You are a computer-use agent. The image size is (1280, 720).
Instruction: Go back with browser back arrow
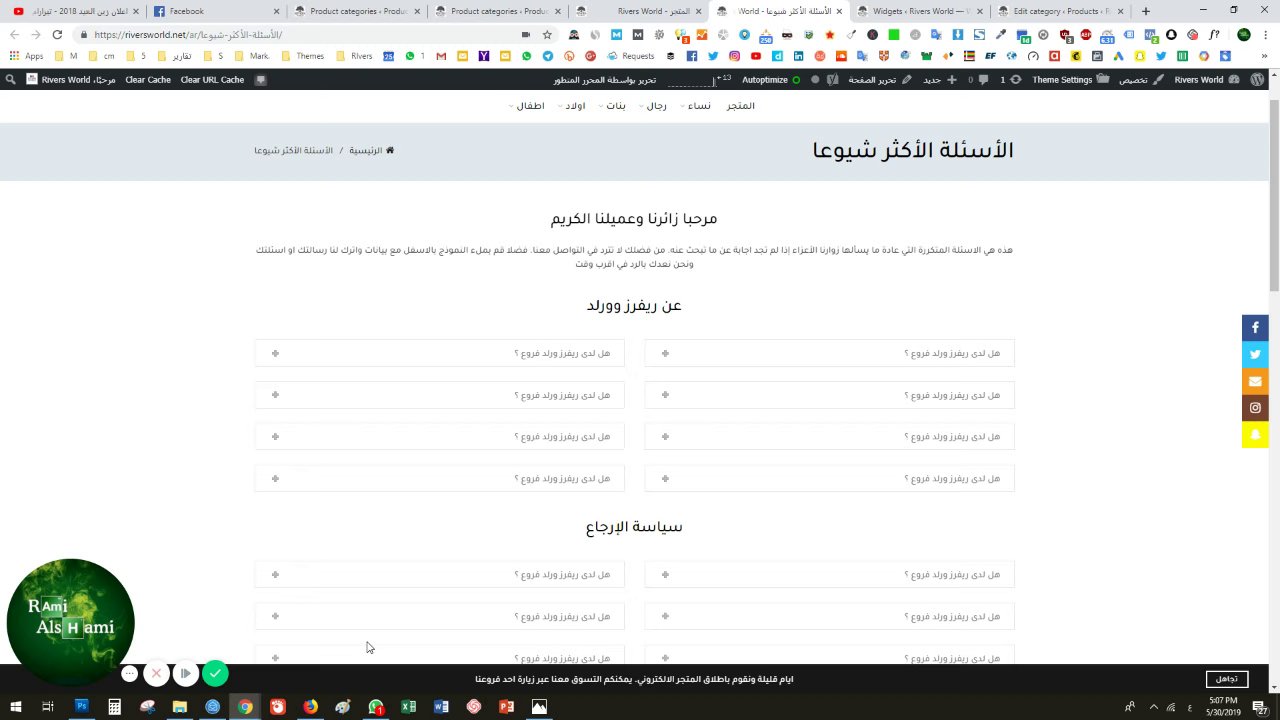[x=14, y=34]
